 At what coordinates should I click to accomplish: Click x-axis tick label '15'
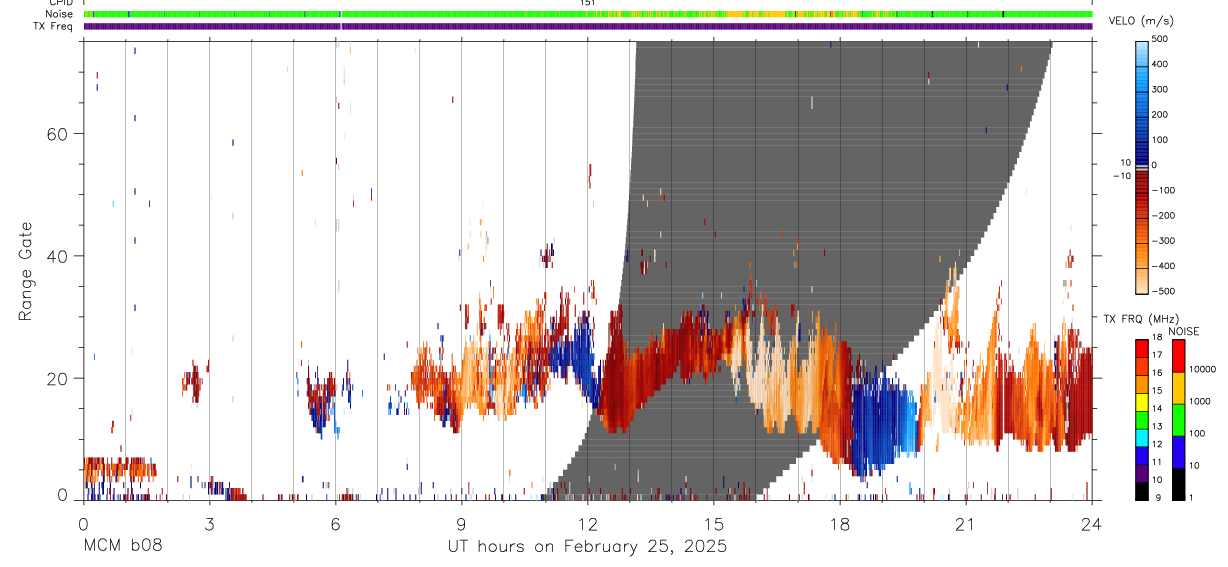pyautogui.click(x=713, y=524)
